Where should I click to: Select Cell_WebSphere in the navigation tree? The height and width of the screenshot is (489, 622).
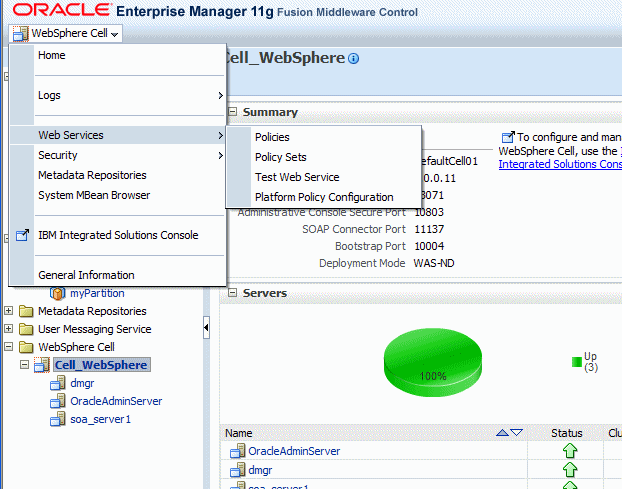tap(101, 365)
